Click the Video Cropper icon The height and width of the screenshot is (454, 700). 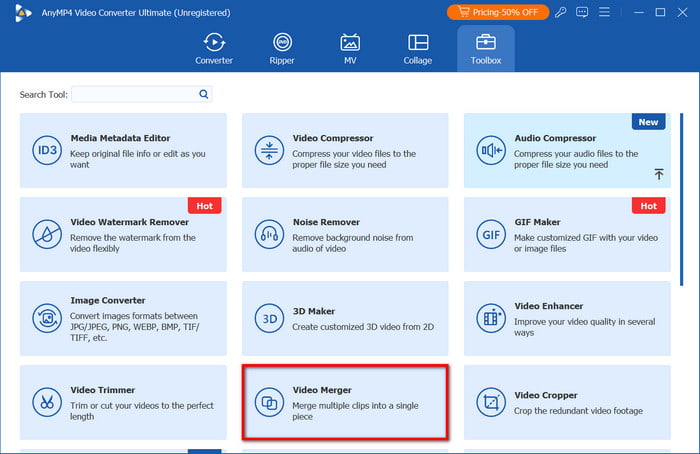pyautogui.click(x=491, y=402)
